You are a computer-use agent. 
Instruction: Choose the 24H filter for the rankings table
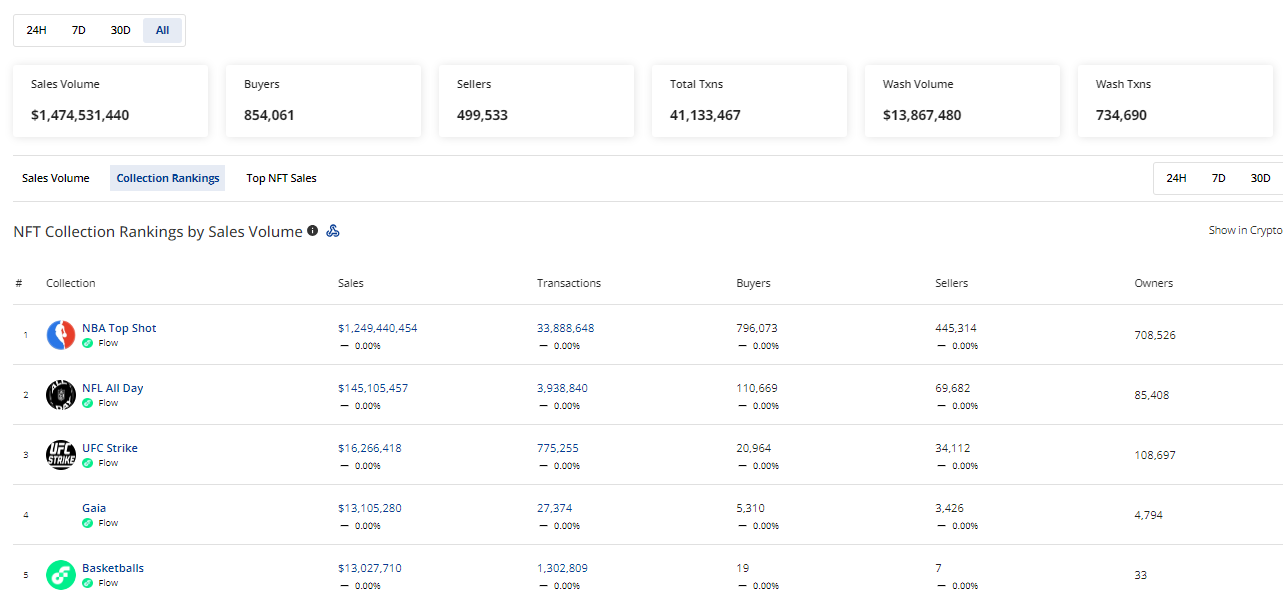1176,178
